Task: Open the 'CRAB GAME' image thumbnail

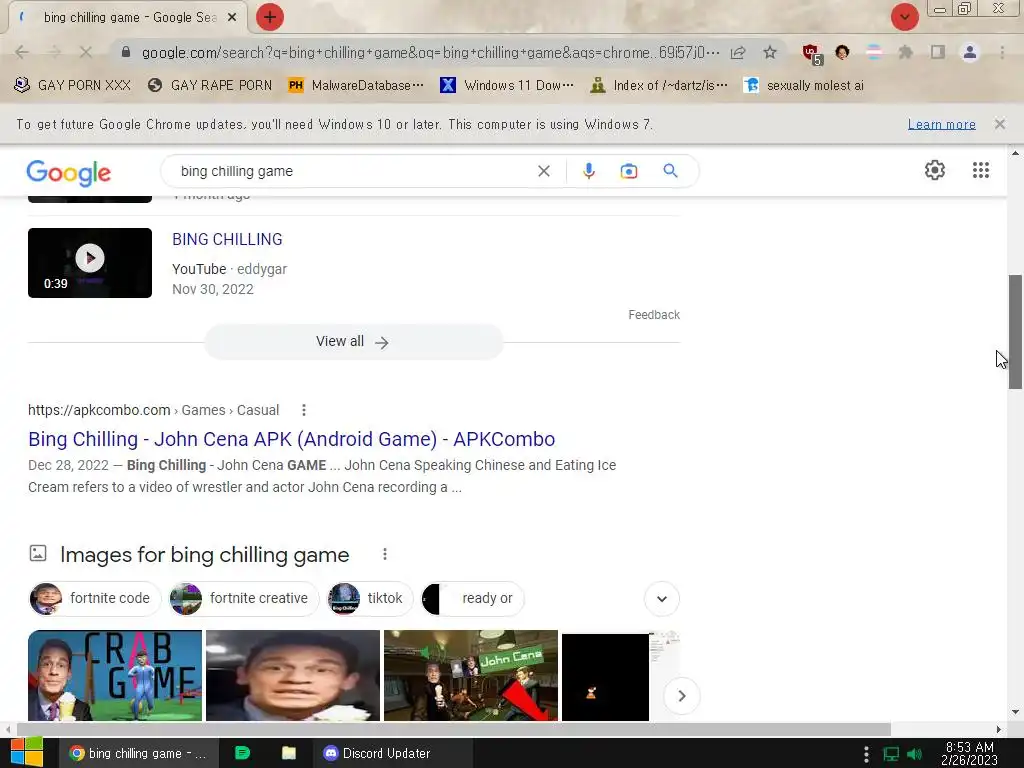Action: 115,675
